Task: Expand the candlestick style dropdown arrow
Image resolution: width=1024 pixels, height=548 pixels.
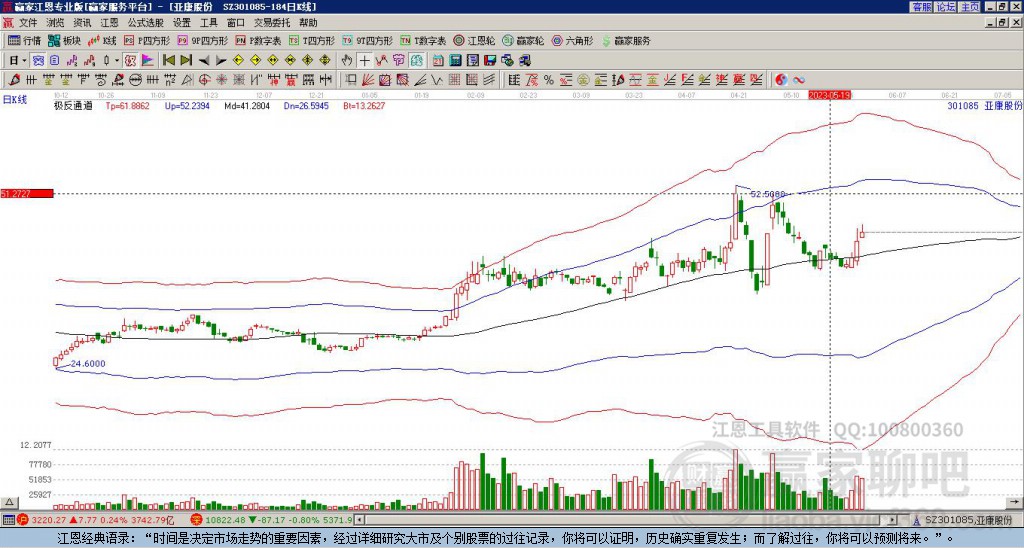Action: pos(116,61)
